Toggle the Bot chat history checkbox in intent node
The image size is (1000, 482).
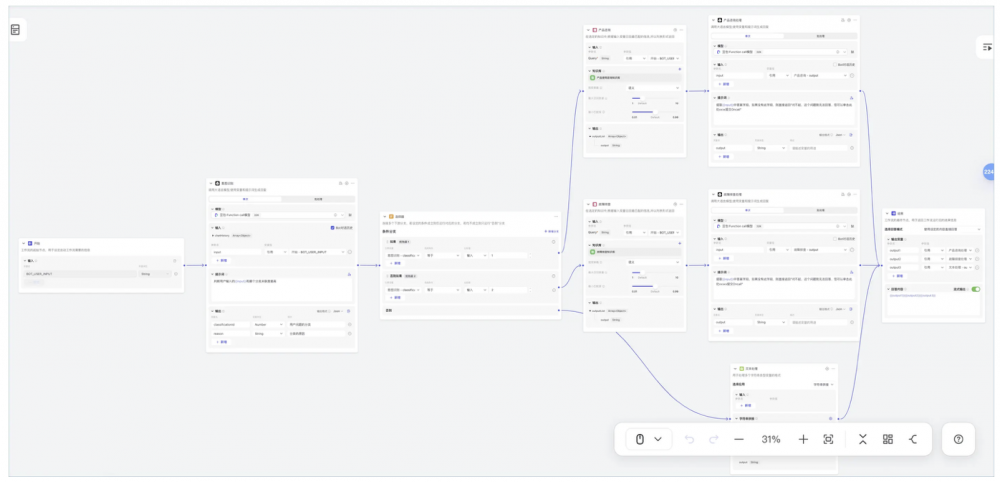click(x=333, y=228)
